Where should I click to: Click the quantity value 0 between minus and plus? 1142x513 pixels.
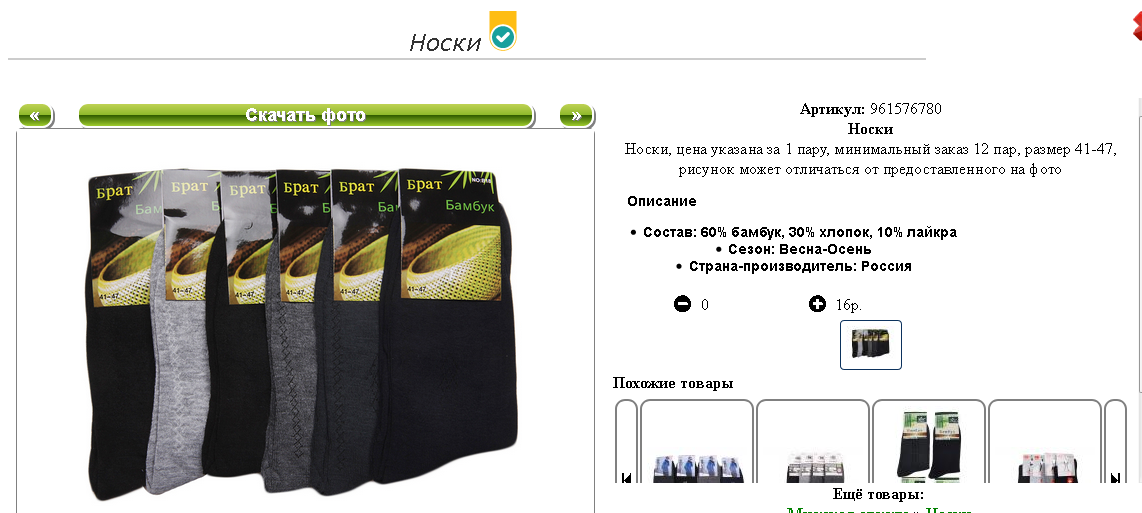[x=705, y=305]
